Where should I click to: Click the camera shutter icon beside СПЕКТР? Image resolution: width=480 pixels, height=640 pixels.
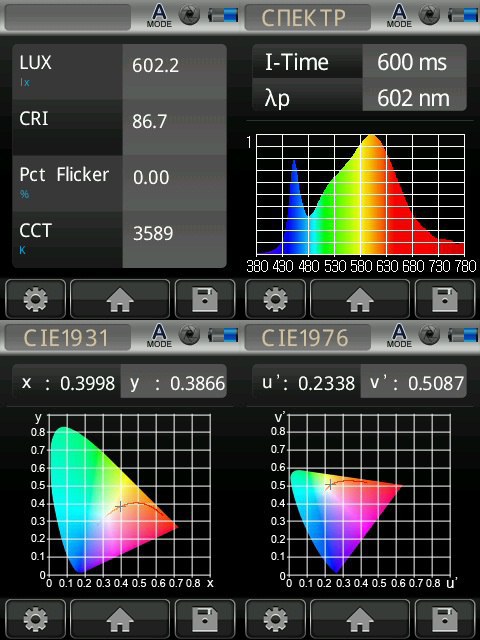(x=429, y=16)
